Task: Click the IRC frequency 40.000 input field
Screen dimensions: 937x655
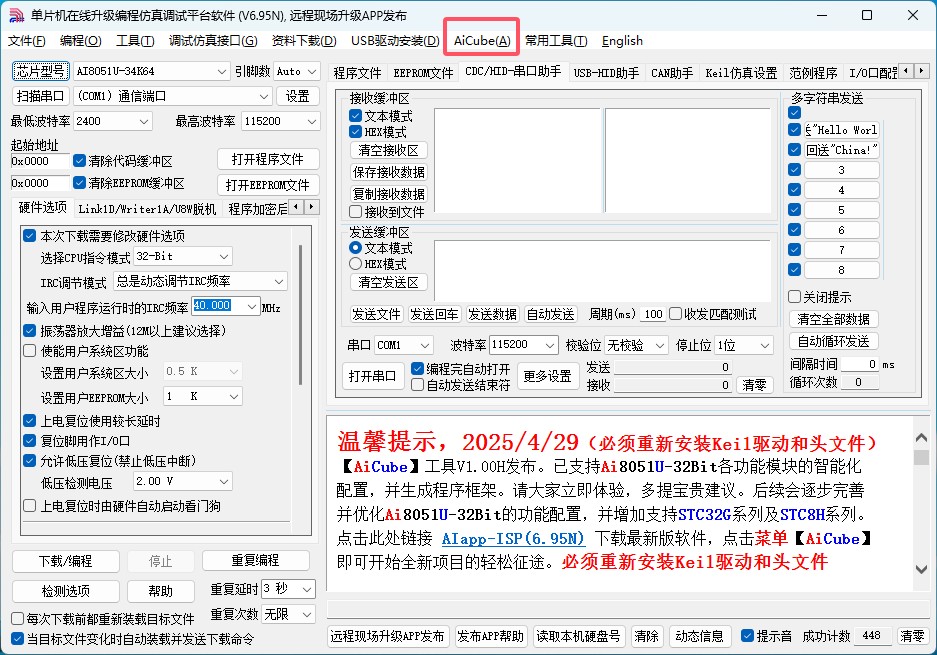Action: click(x=219, y=305)
